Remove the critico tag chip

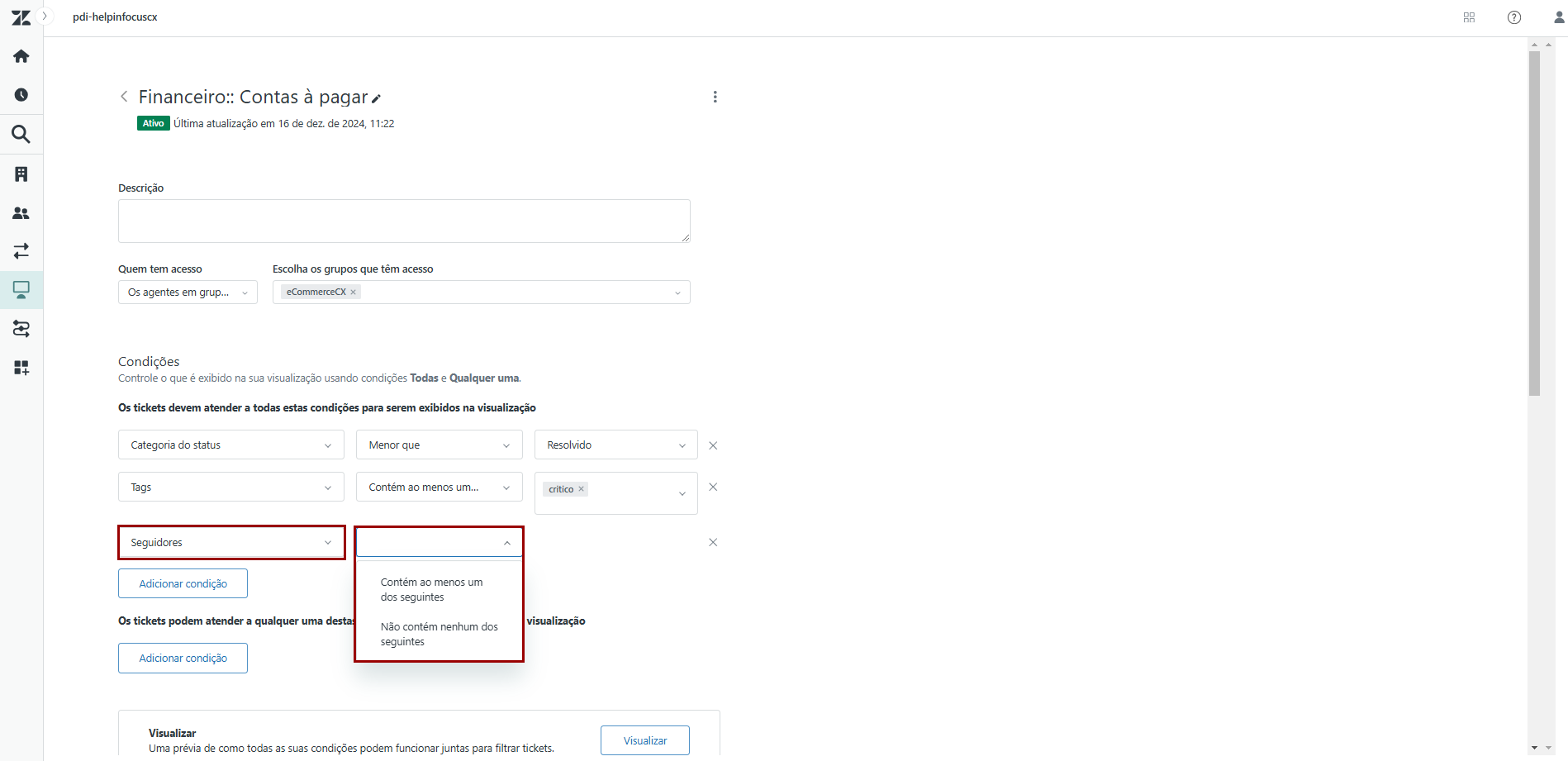coord(582,489)
